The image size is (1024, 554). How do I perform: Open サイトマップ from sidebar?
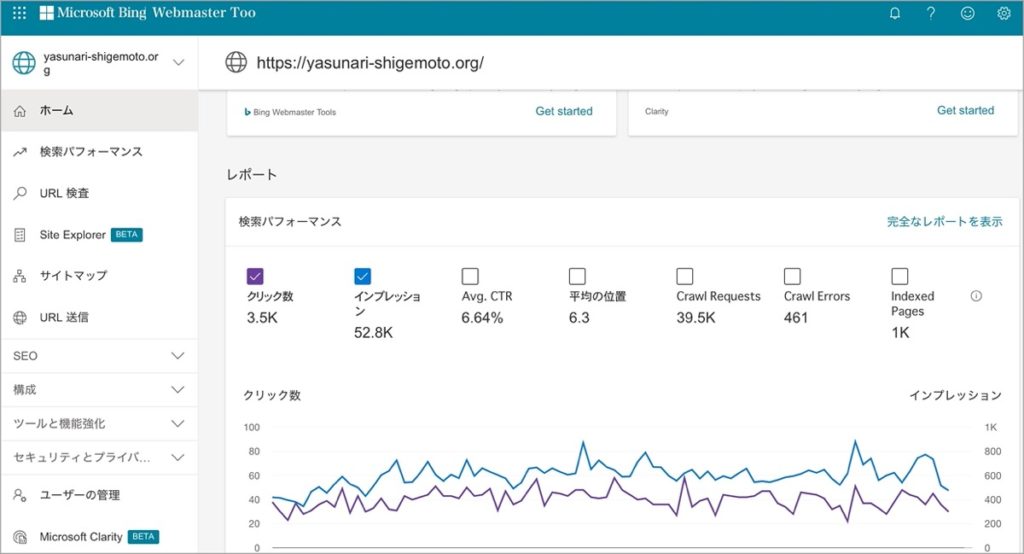point(99,276)
